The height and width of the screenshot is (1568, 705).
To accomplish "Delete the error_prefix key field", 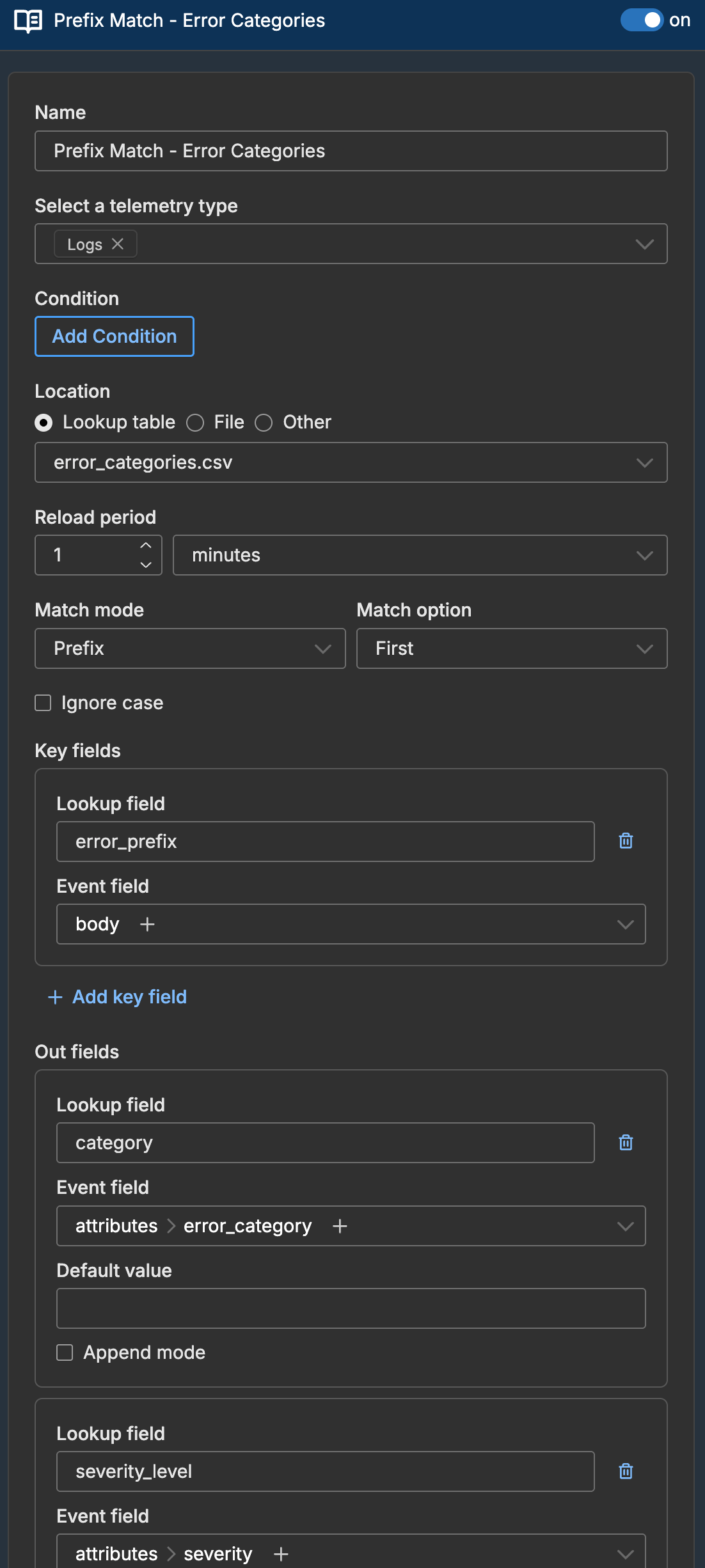I will click(x=626, y=841).
